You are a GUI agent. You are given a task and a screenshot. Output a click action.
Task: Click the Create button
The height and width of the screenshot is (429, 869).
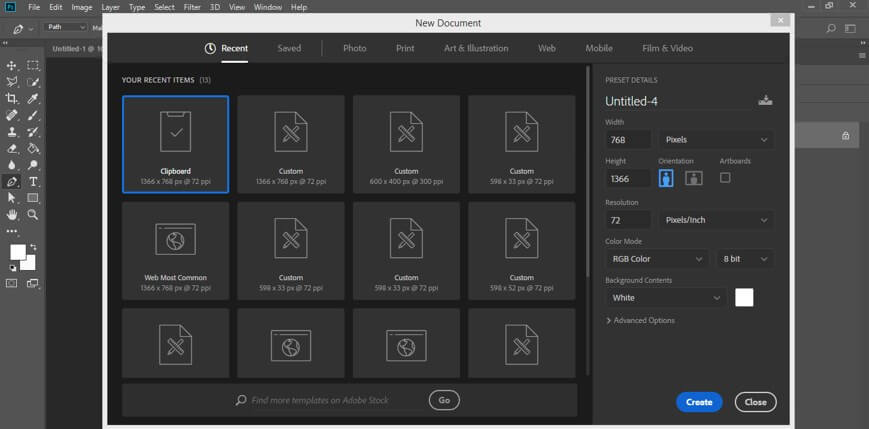[699, 402]
